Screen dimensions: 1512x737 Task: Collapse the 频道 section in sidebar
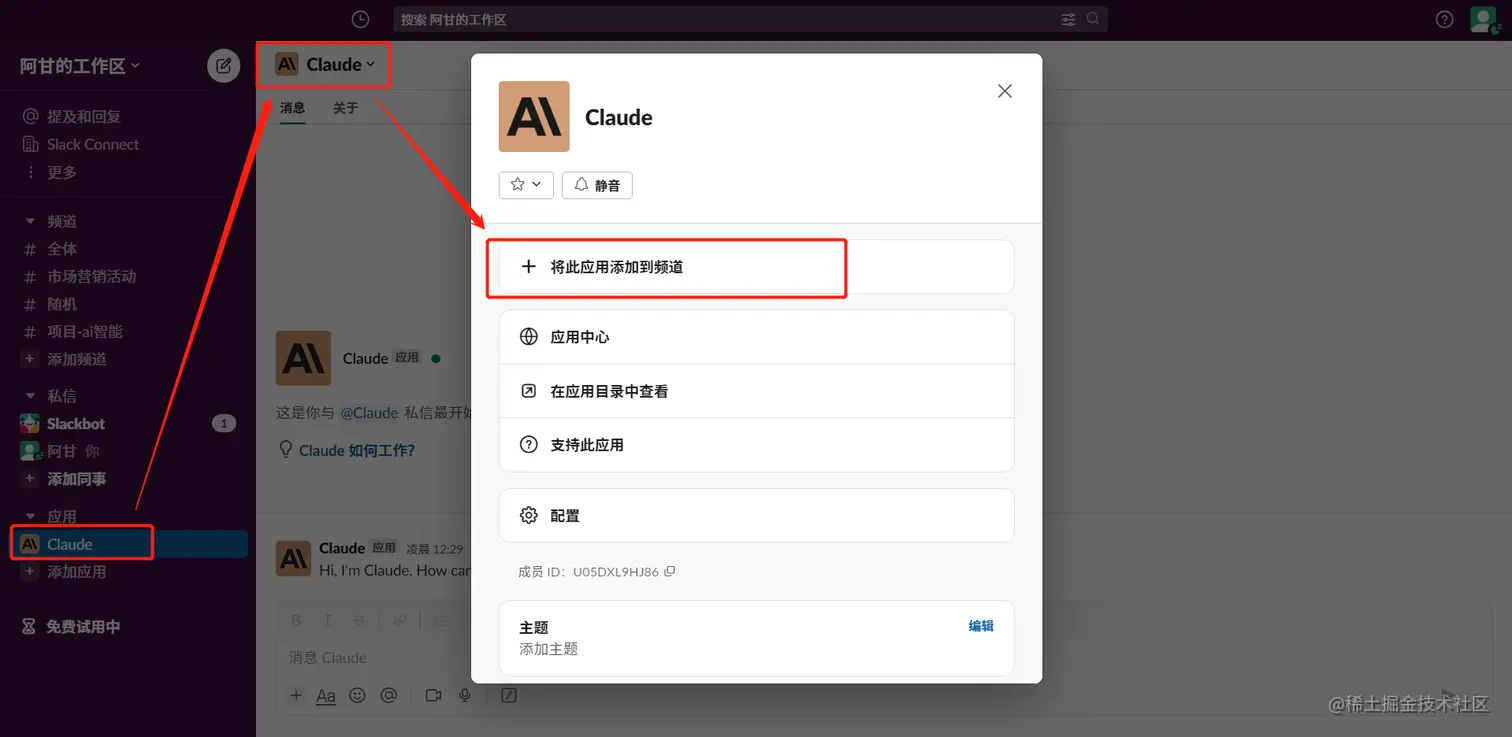pos(30,221)
